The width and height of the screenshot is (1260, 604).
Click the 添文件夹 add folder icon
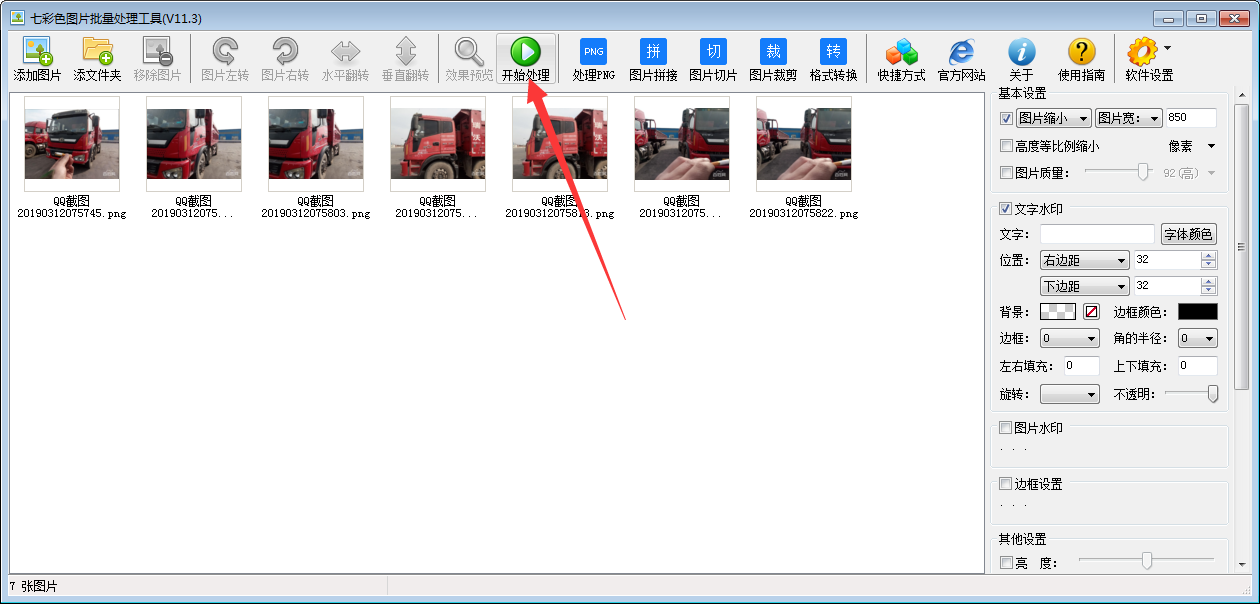pyautogui.click(x=97, y=60)
